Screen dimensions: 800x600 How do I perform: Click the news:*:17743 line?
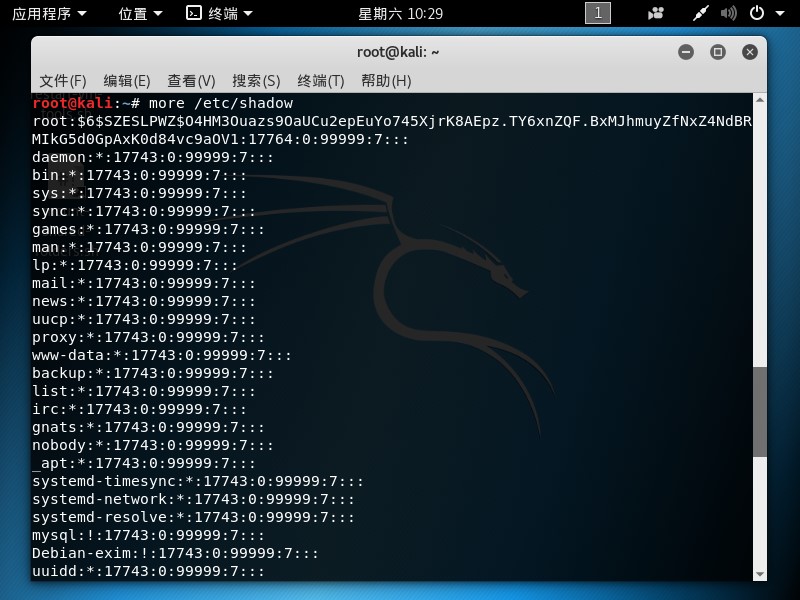coord(144,301)
